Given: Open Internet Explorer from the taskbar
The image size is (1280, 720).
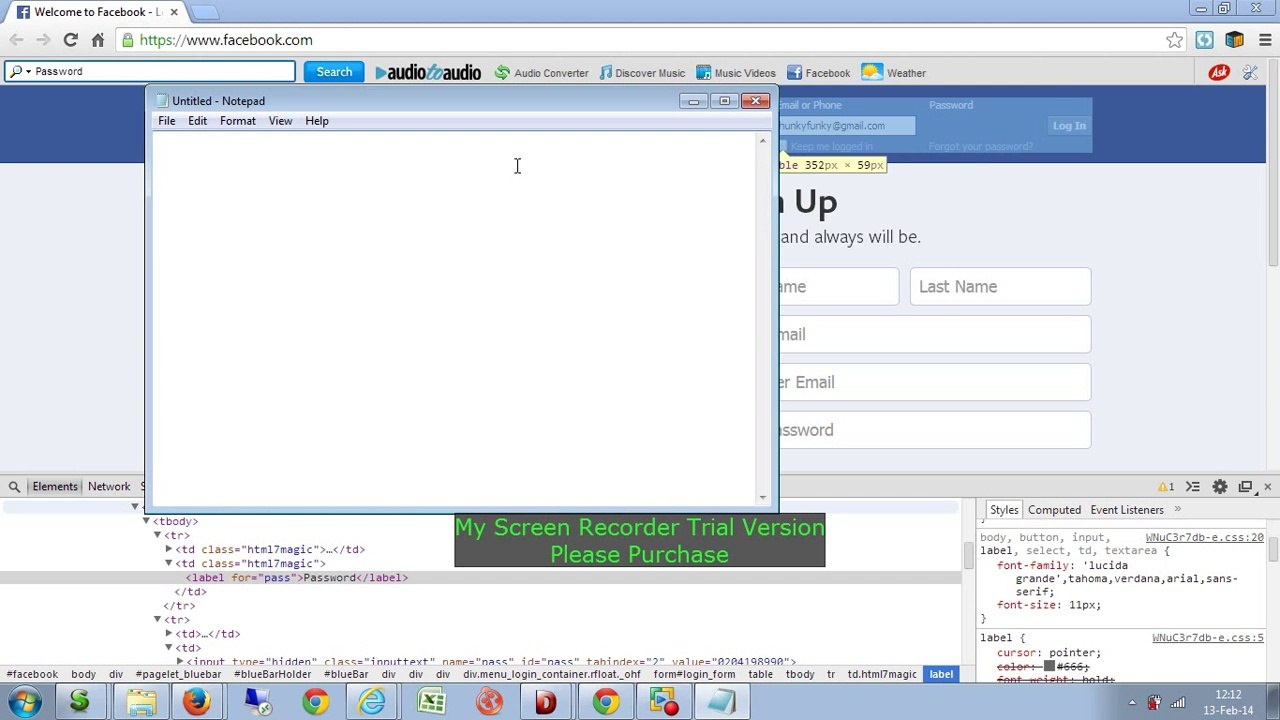Looking at the screenshot, I should point(373,702).
